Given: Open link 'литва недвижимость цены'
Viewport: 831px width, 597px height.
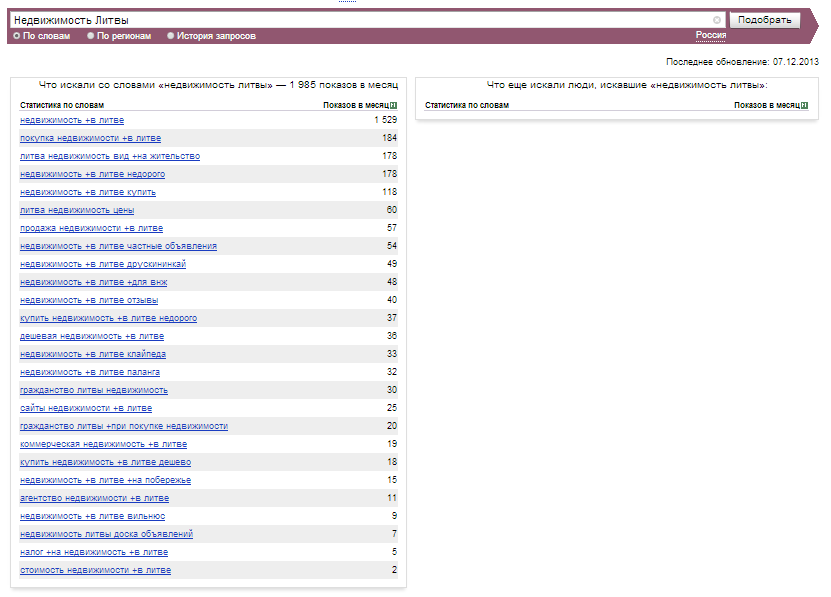Looking at the screenshot, I should [77, 210].
